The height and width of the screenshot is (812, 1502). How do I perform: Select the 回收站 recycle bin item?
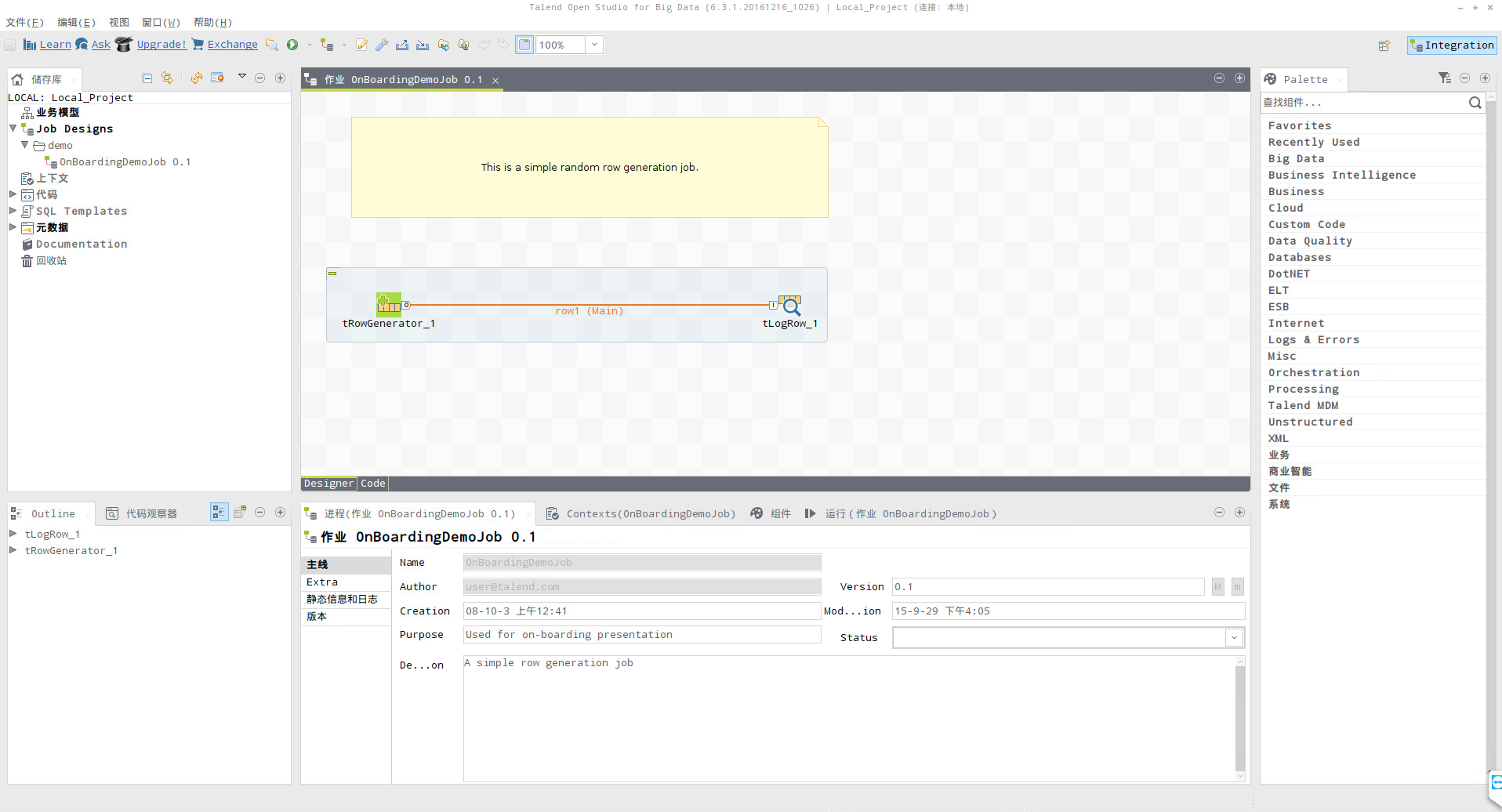tap(51, 260)
